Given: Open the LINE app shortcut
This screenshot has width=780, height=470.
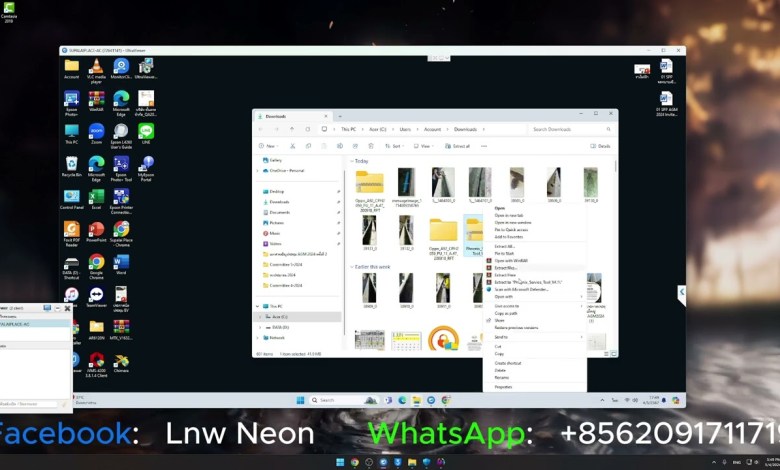Looking at the screenshot, I should pyautogui.click(x=146, y=131).
